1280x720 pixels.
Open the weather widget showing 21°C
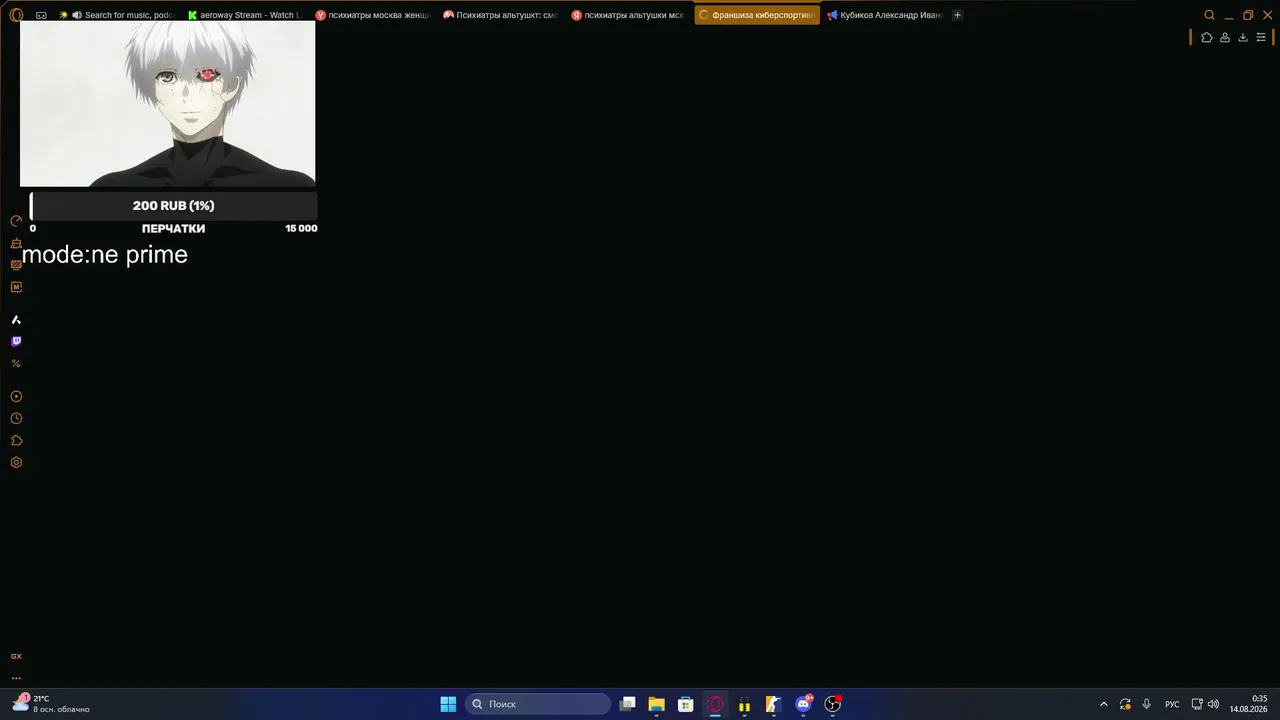point(51,704)
